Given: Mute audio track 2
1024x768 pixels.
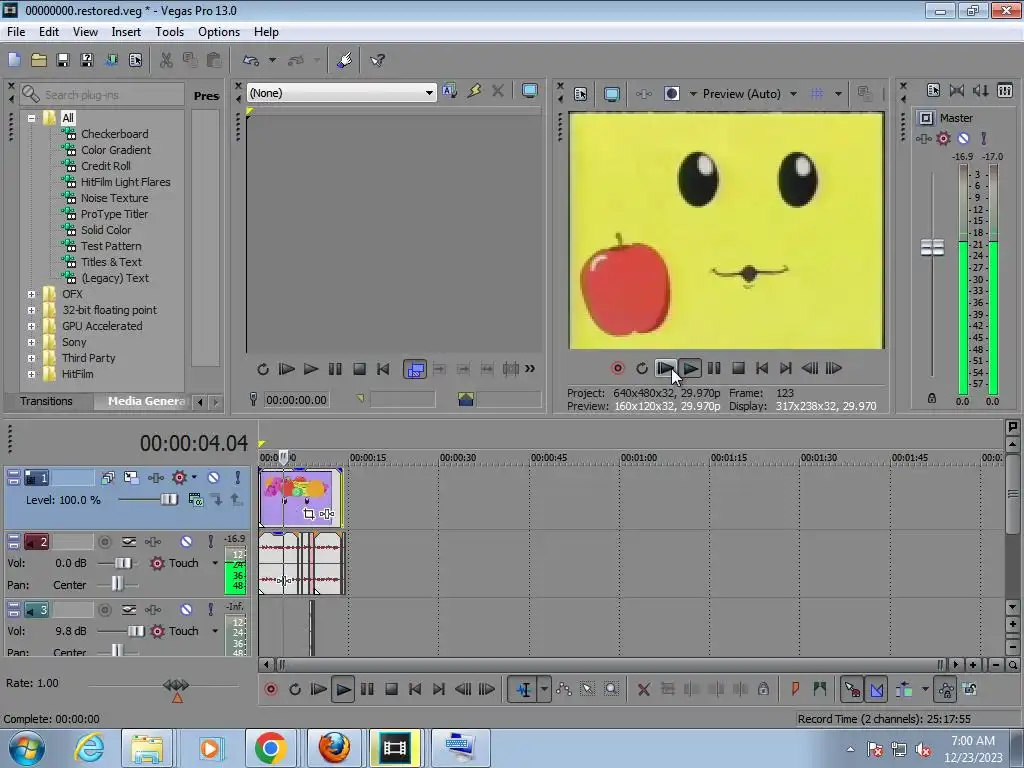Looking at the screenshot, I should click(x=186, y=542).
